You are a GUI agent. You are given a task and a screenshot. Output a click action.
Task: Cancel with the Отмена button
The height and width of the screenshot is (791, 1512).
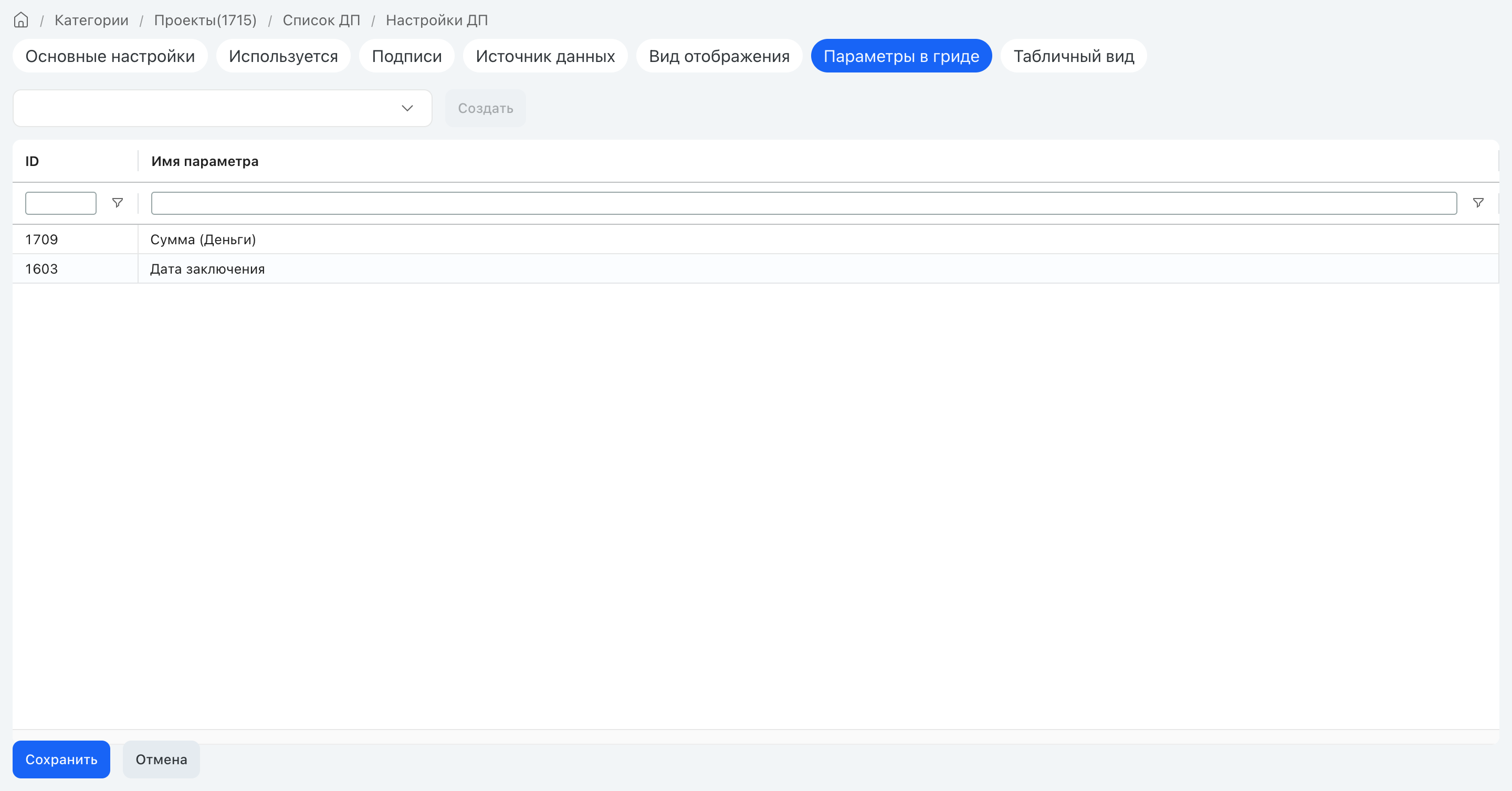(161, 759)
